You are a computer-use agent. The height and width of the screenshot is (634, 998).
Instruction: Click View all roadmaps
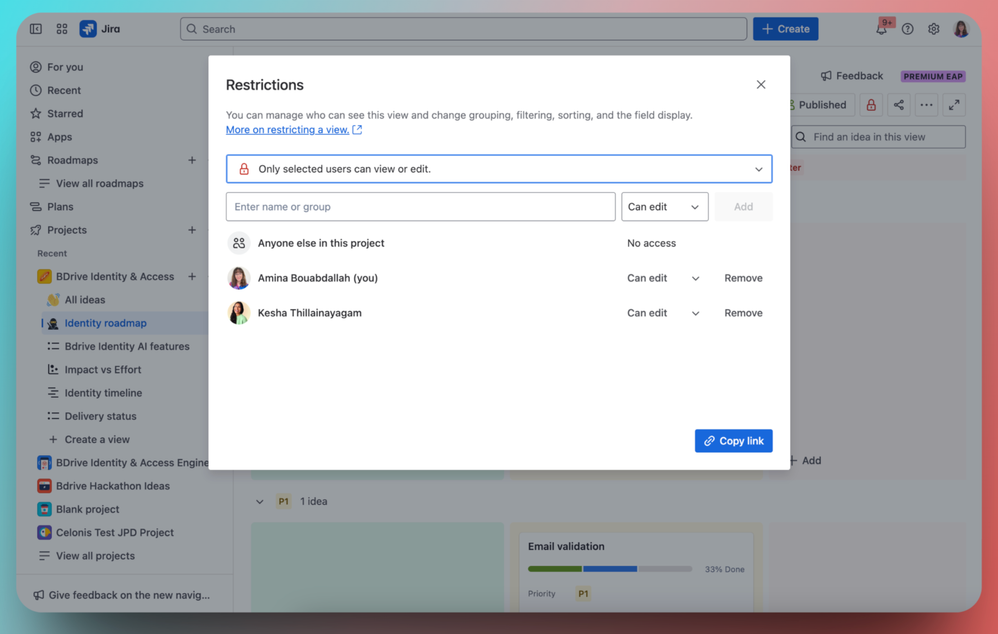coord(99,183)
